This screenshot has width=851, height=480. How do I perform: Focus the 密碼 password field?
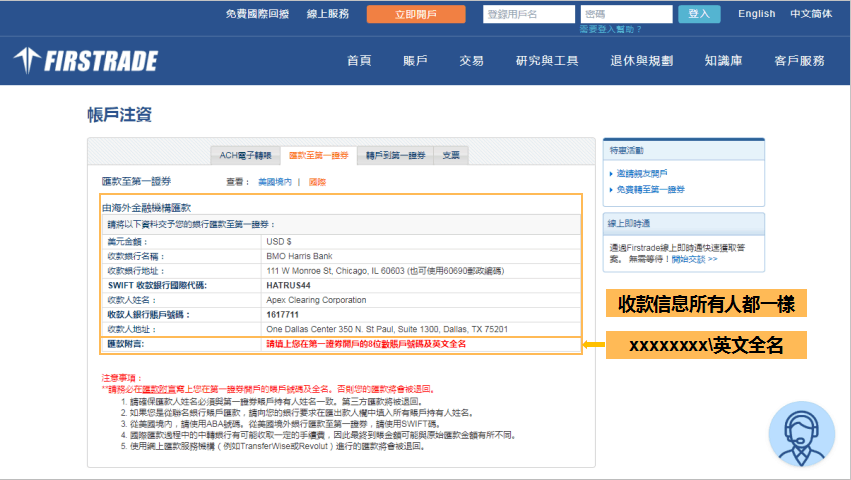626,14
